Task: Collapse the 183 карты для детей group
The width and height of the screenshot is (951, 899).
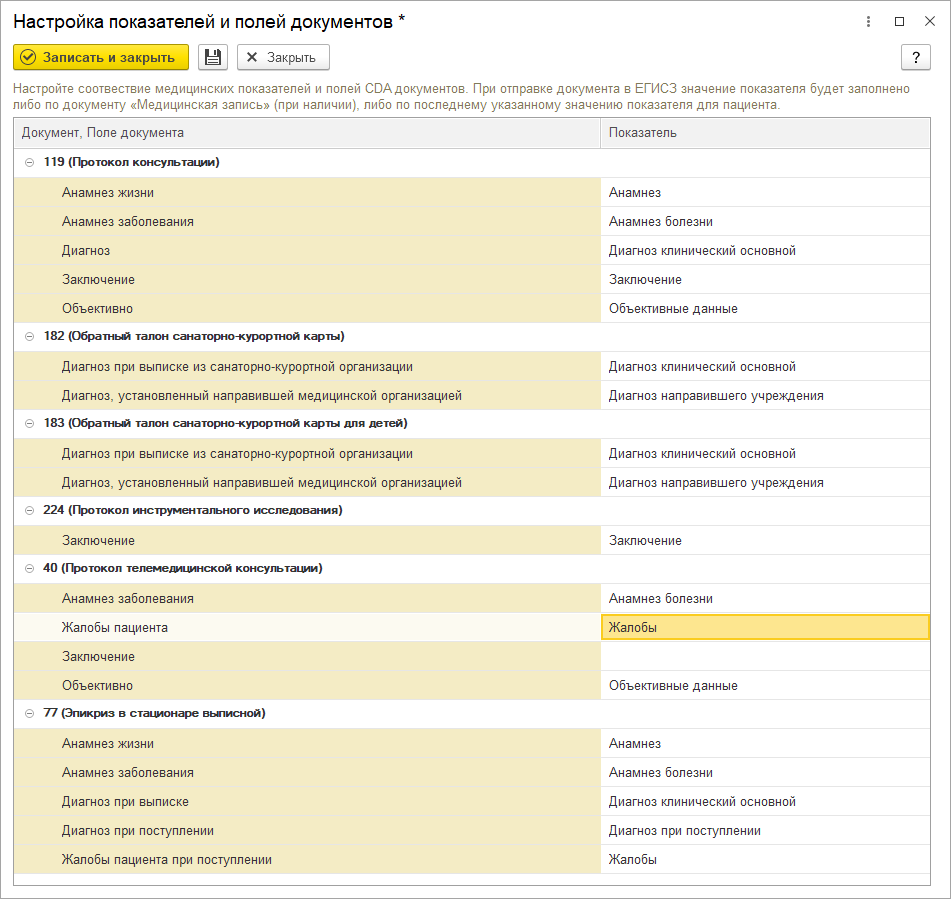Action: click(x=29, y=423)
